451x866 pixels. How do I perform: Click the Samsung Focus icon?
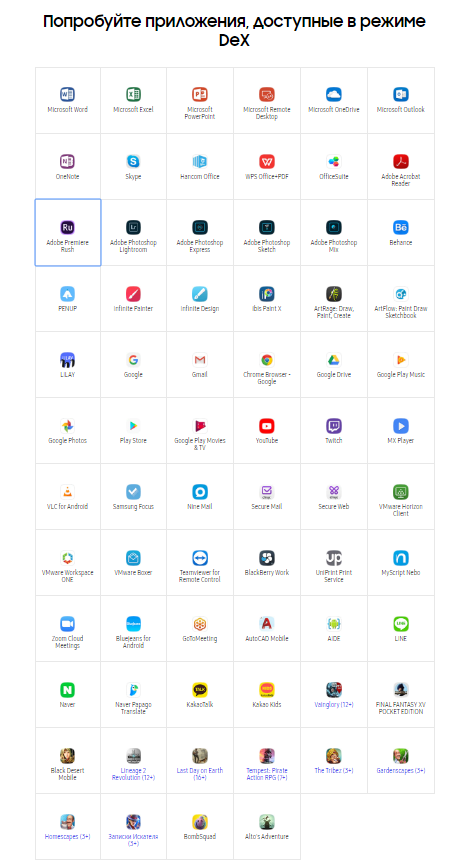pyautogui.click(x=133, y=492)
